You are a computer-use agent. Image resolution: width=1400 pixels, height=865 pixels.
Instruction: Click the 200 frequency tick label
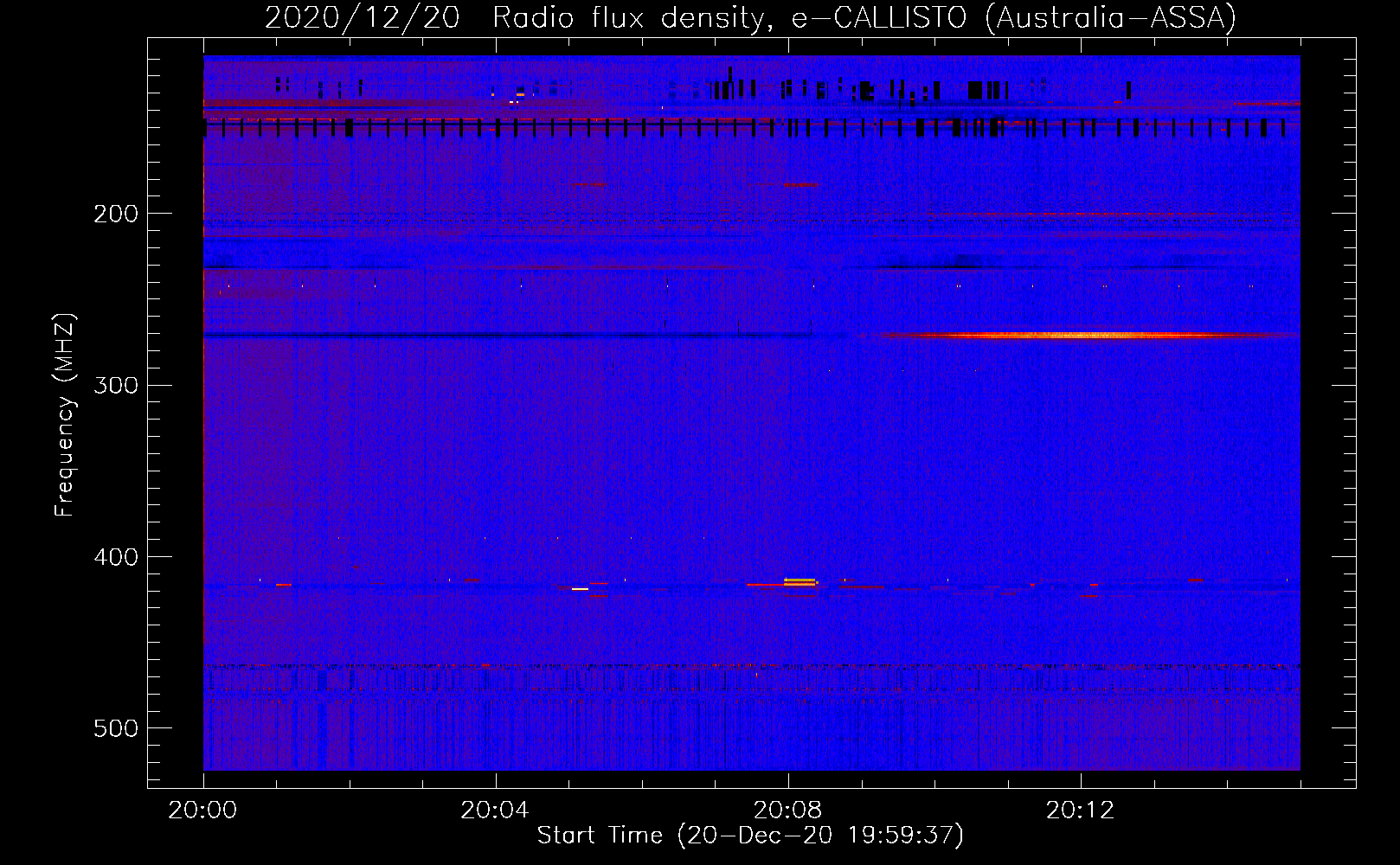[x=116, y=214]
